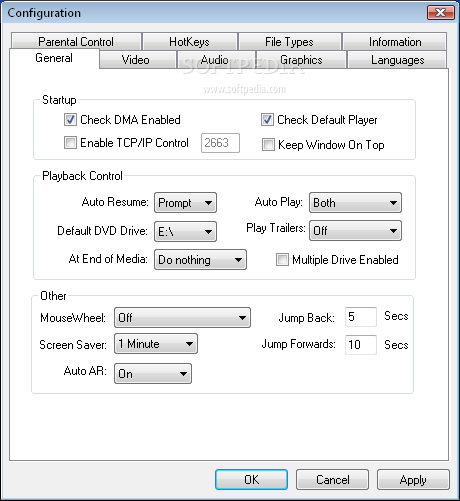Click the TCP/IP port field 2663
The height and width of the screenshot is (501, 460).
(x=220, y=143)
